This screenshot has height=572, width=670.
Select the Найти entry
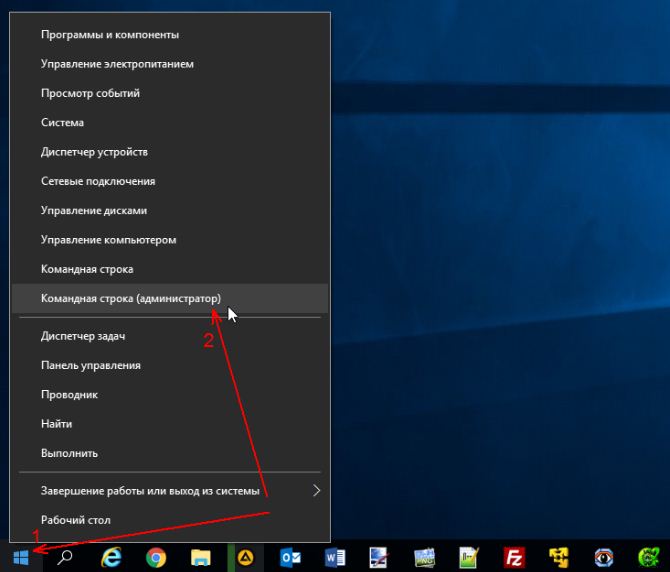pyautogui.click(x=170, y=424)
